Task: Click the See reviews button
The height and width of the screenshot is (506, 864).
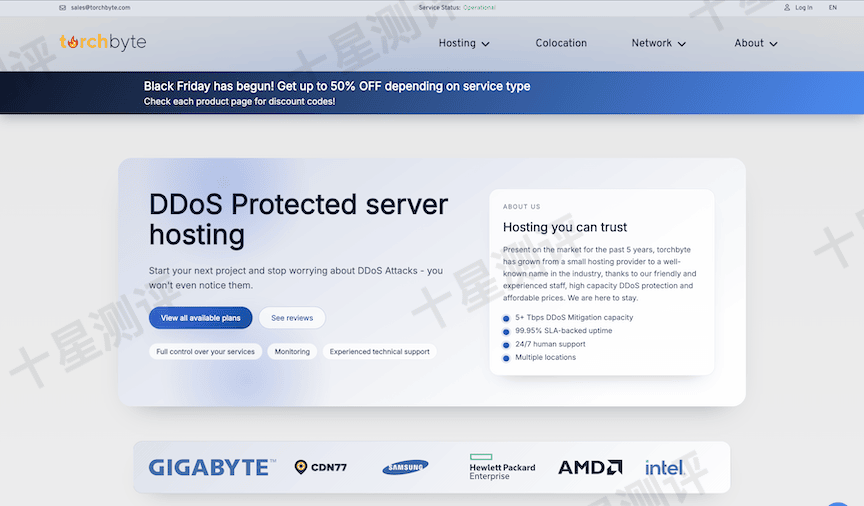Action: [x=292, y=318]
